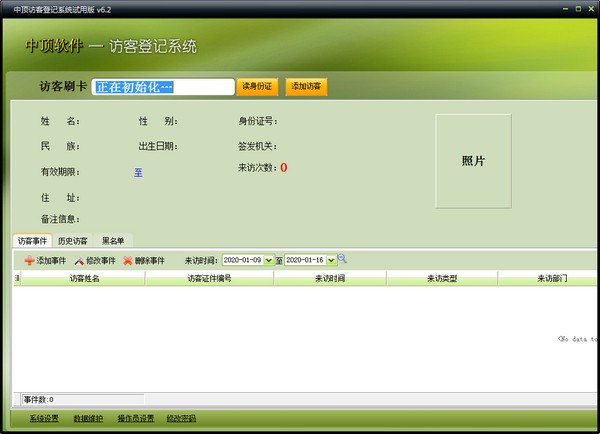Open the 修改密码 link
The image size is (600, 434).
pos(181,418)
